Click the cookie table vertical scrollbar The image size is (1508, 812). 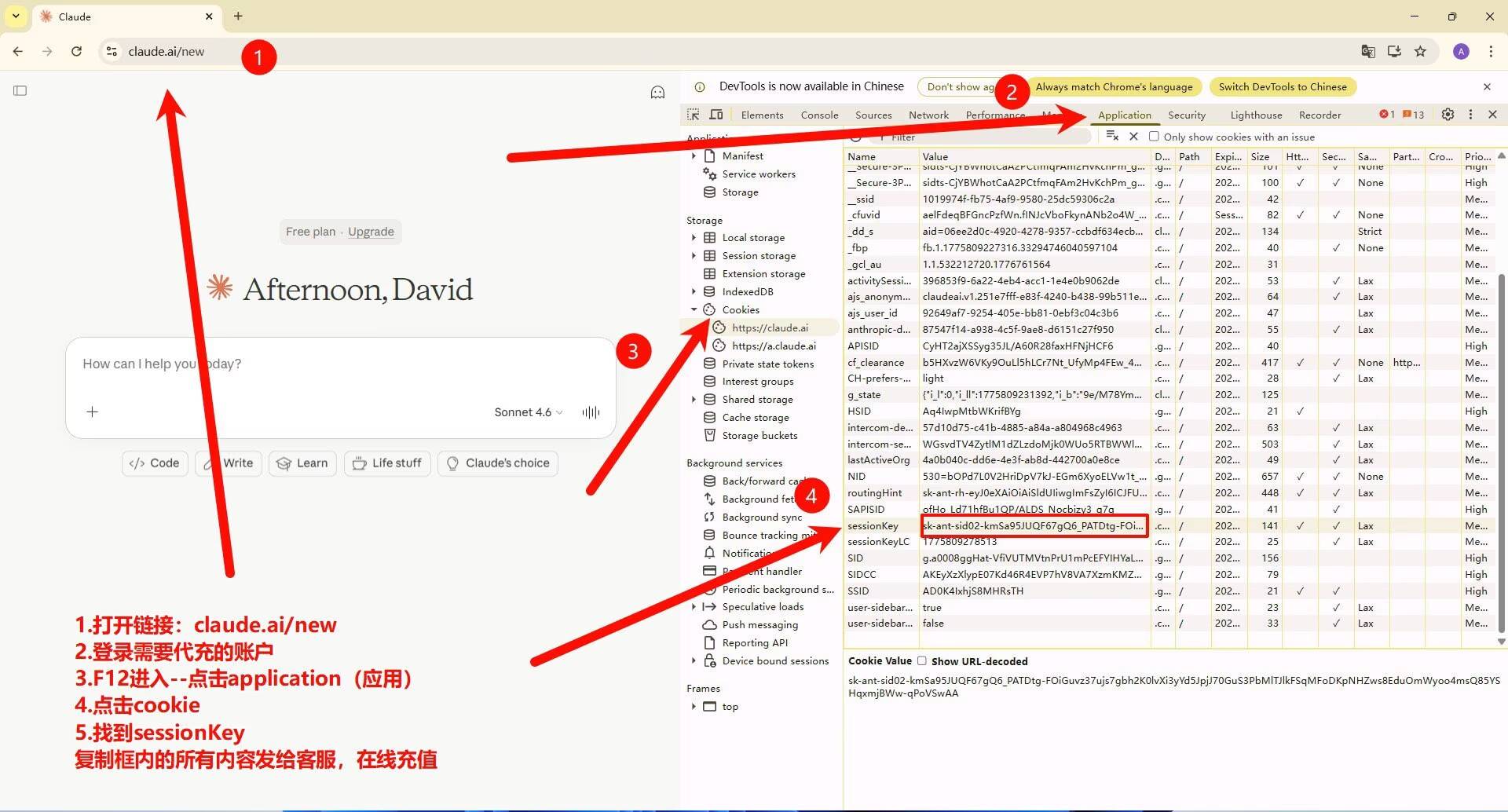(1501, 452)
